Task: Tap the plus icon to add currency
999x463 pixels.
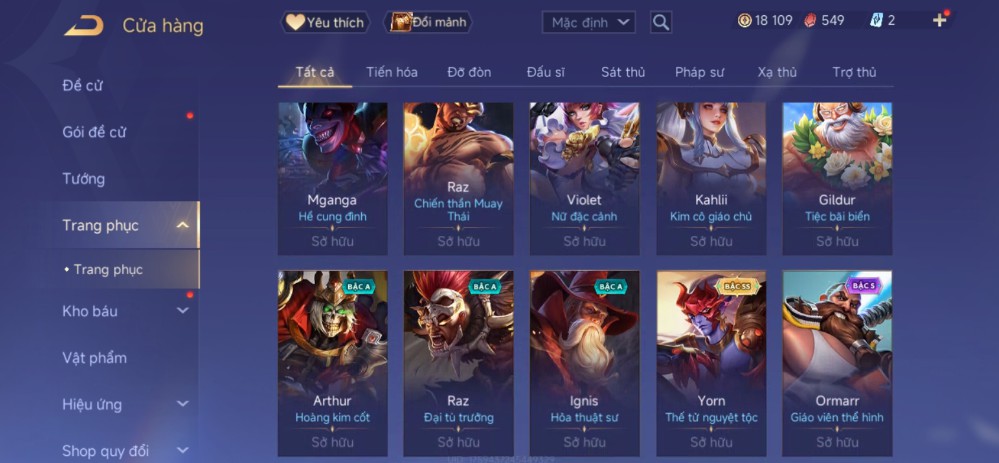Action: pyautogui.click(x=940, y=20)
